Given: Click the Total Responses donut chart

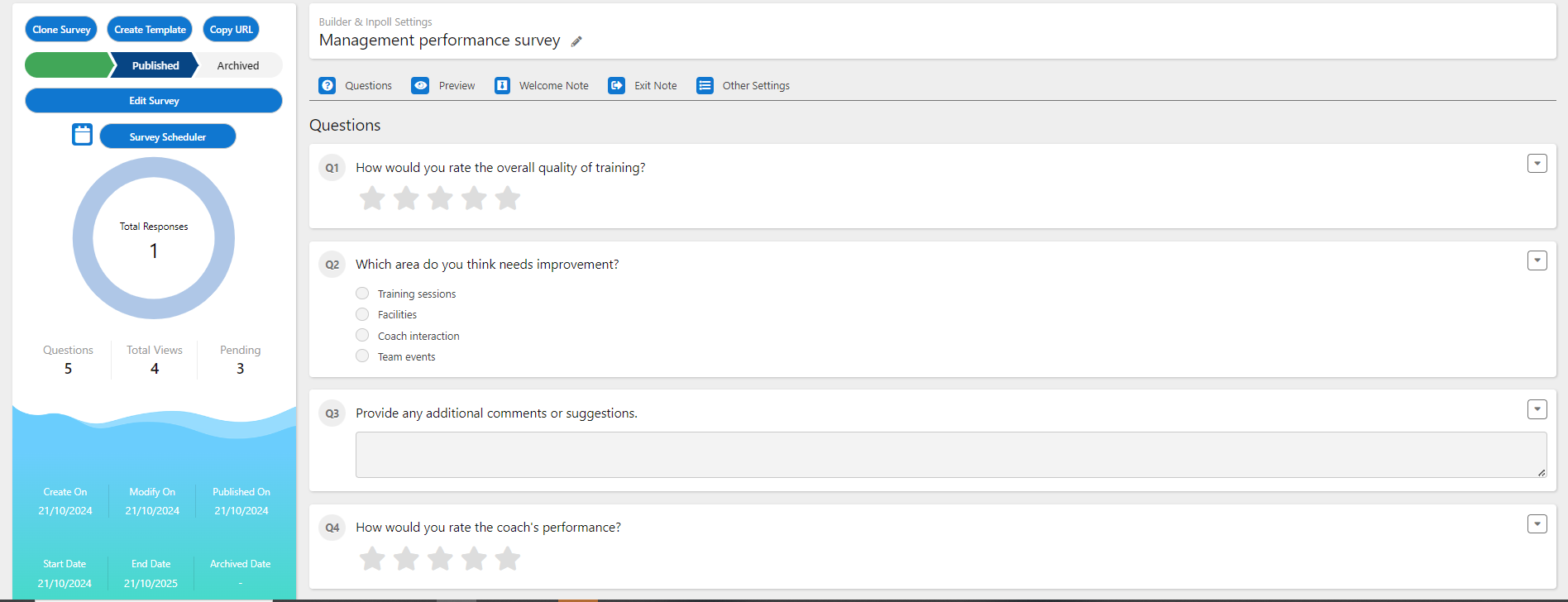Looking at the screenshot, I should [x=154, y=238].
